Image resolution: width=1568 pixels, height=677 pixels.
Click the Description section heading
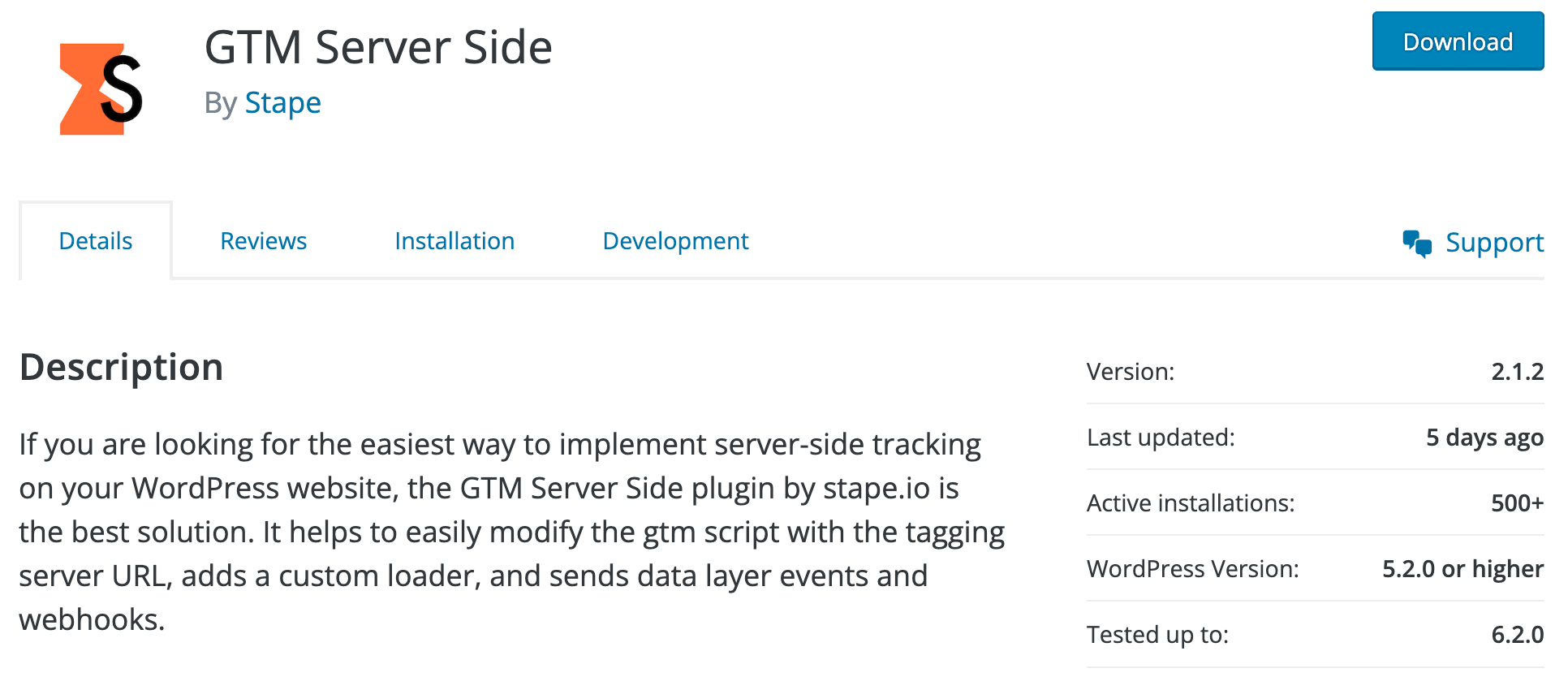[x=121, y=367]
